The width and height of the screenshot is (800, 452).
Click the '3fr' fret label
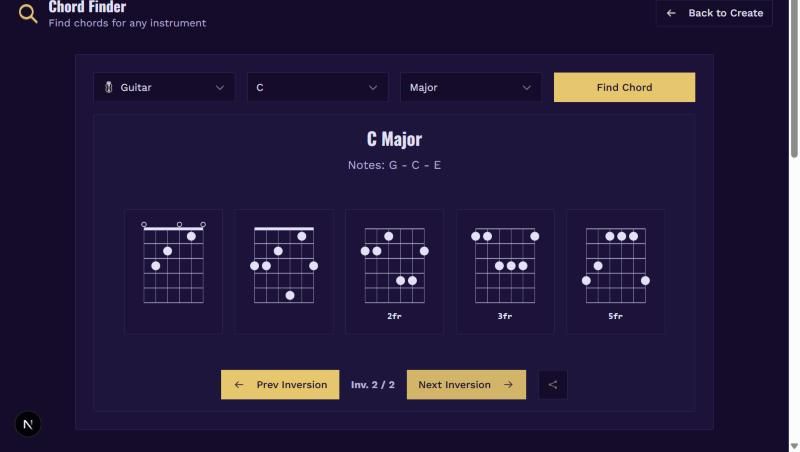505,316
